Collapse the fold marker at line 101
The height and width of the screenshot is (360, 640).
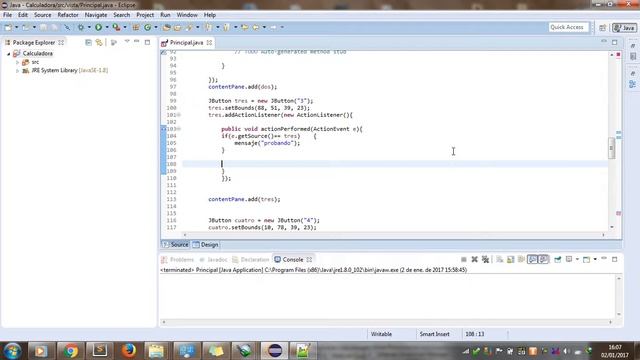(x=179, y=115)
